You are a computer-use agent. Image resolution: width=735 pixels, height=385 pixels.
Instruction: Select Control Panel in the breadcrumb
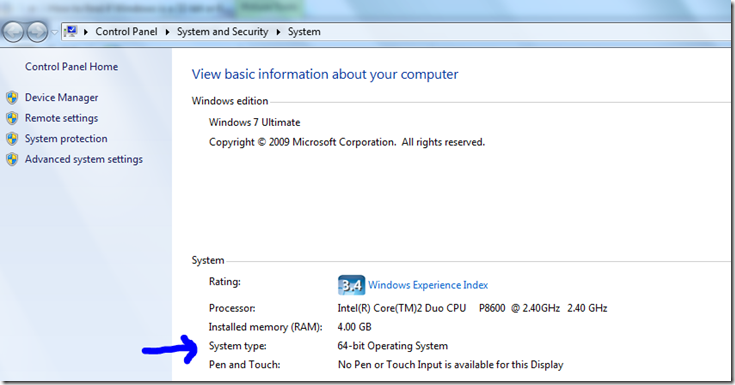(x=126, y=31)
